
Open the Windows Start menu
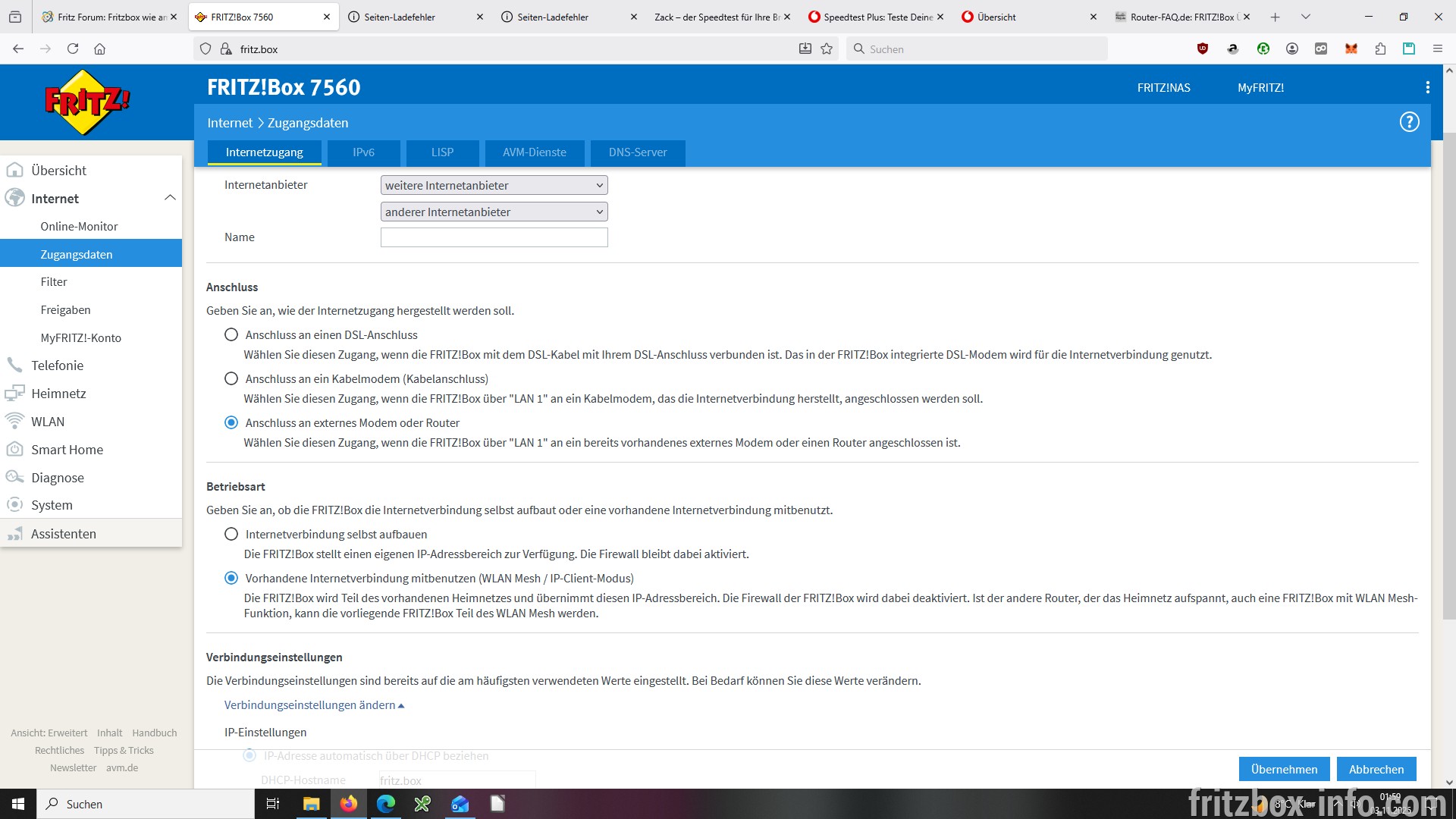point(18,804)
